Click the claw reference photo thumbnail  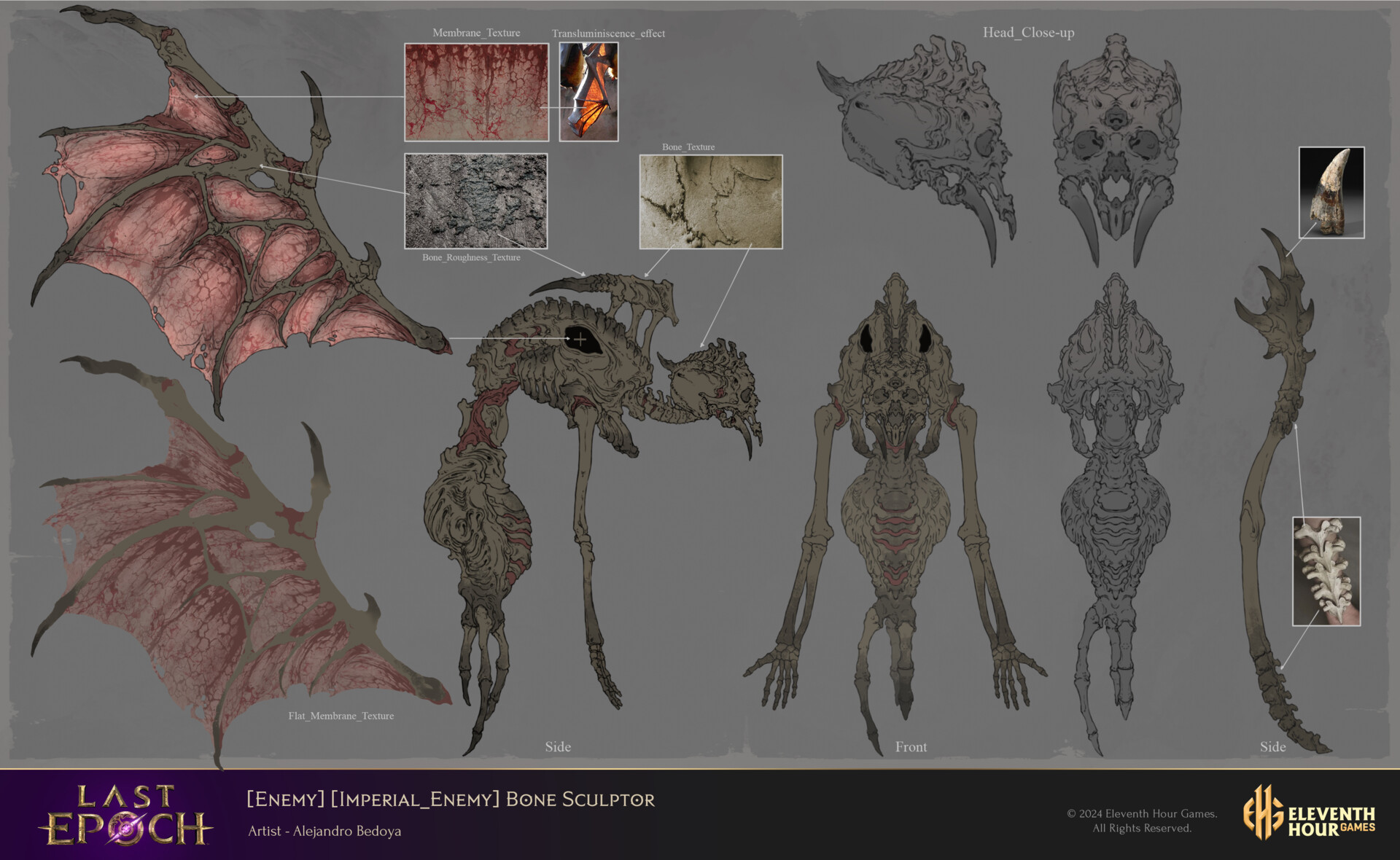[x=1331, y=192]
